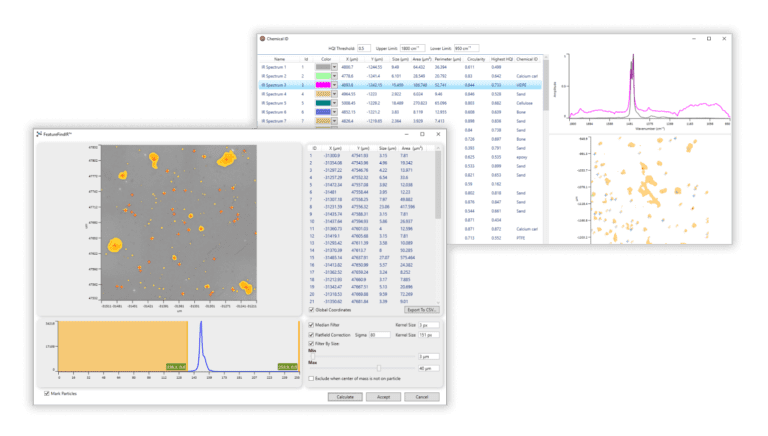Toggle the Median Filter checkbox
Screen dimensions: 768x436
coord(311,325)
